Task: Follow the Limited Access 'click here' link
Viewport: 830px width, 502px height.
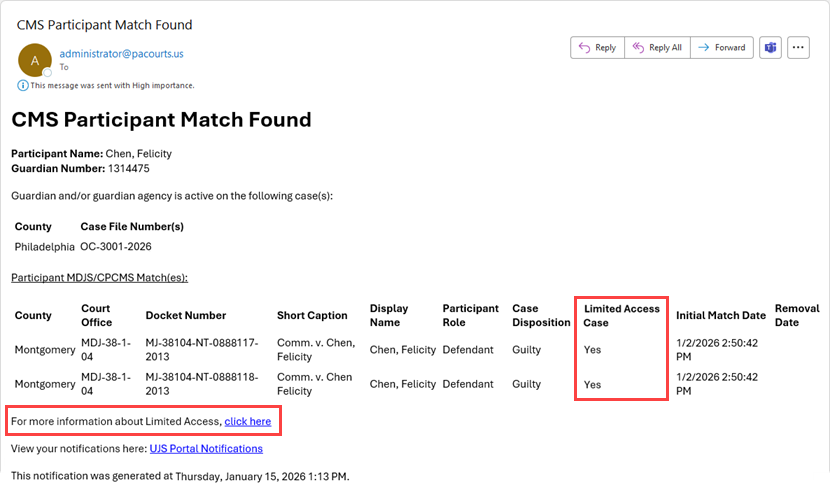Action: (247, 422)
